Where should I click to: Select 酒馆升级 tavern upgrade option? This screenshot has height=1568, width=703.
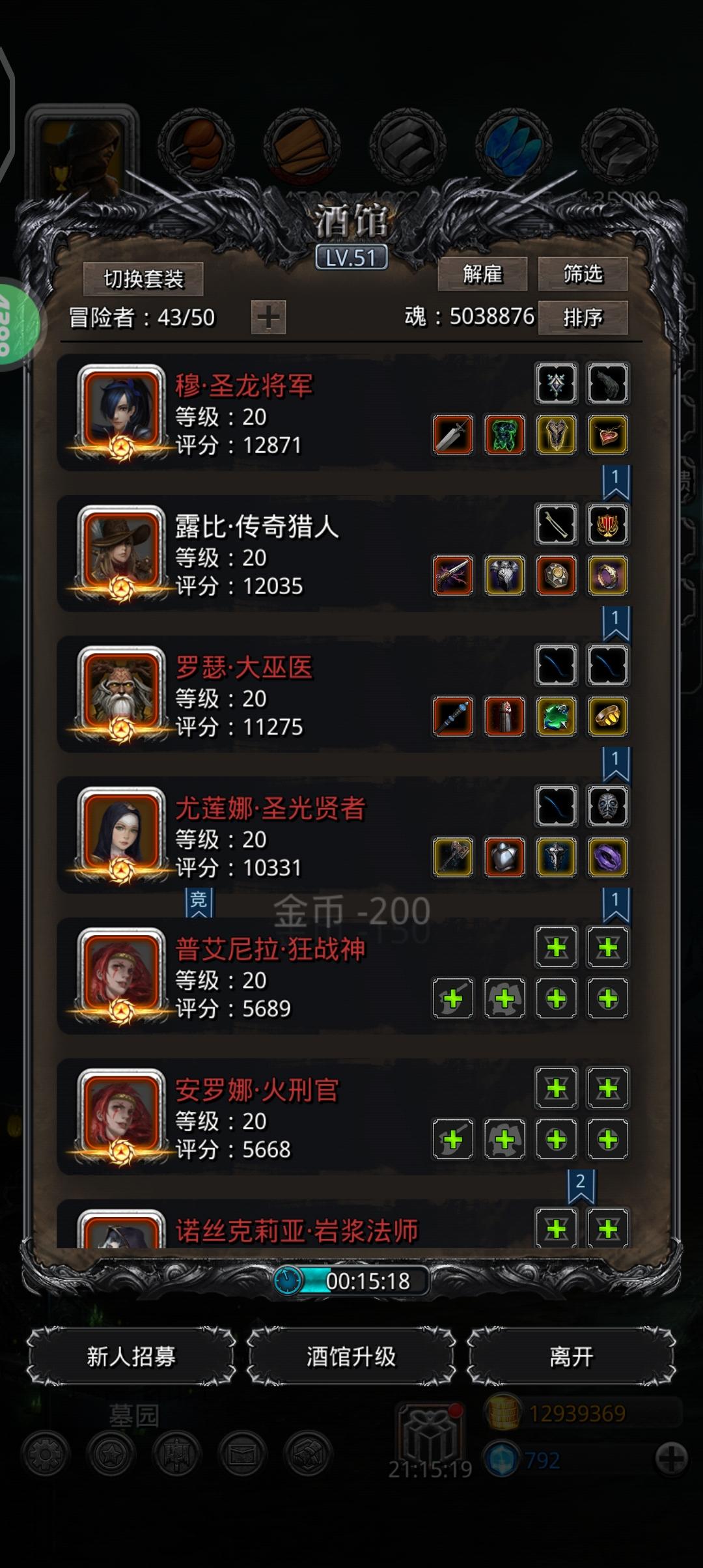click(351, 1357)
